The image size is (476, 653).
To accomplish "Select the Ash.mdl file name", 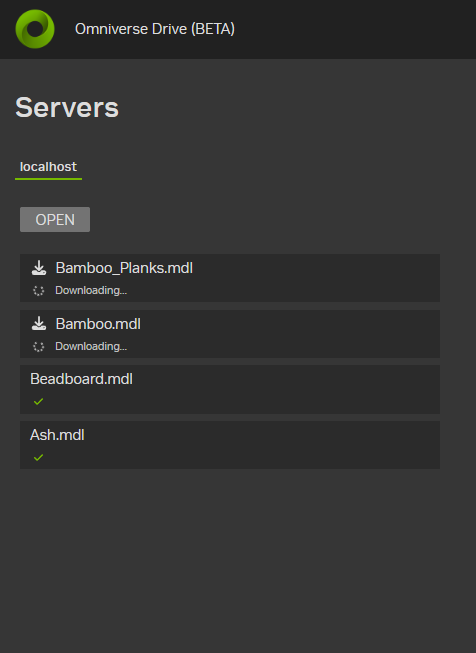I will pyautogui.click(x=57, y=435).
